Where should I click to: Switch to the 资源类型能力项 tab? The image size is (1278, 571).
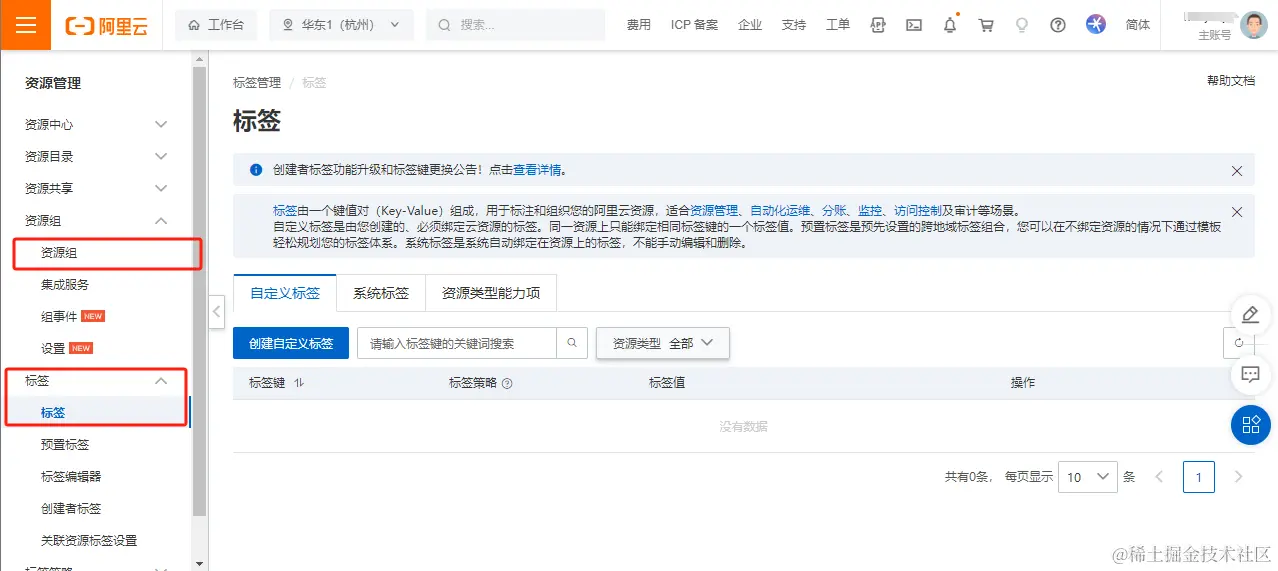coord(491,293)
